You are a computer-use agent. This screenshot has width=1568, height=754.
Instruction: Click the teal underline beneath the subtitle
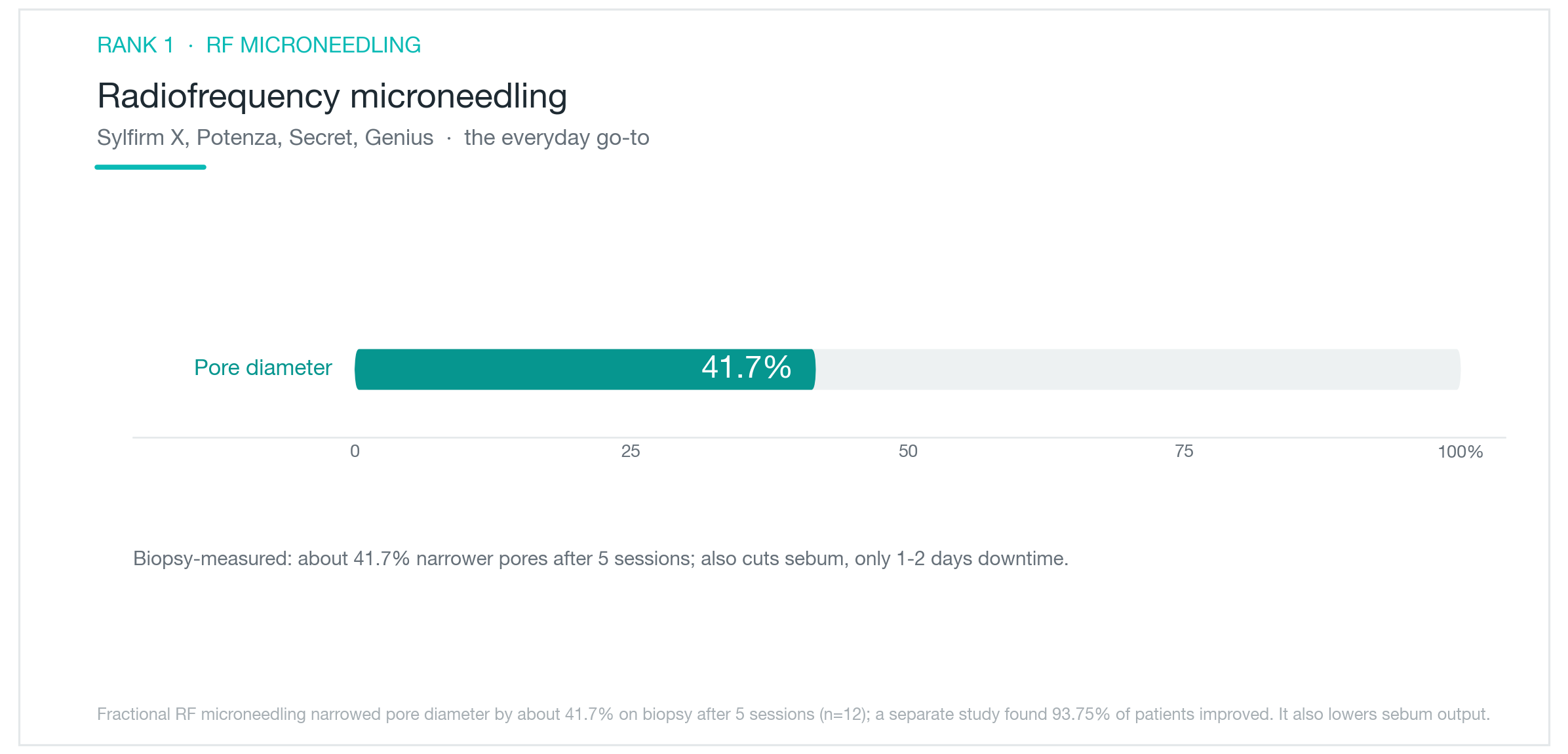click(x=151, y=167)
